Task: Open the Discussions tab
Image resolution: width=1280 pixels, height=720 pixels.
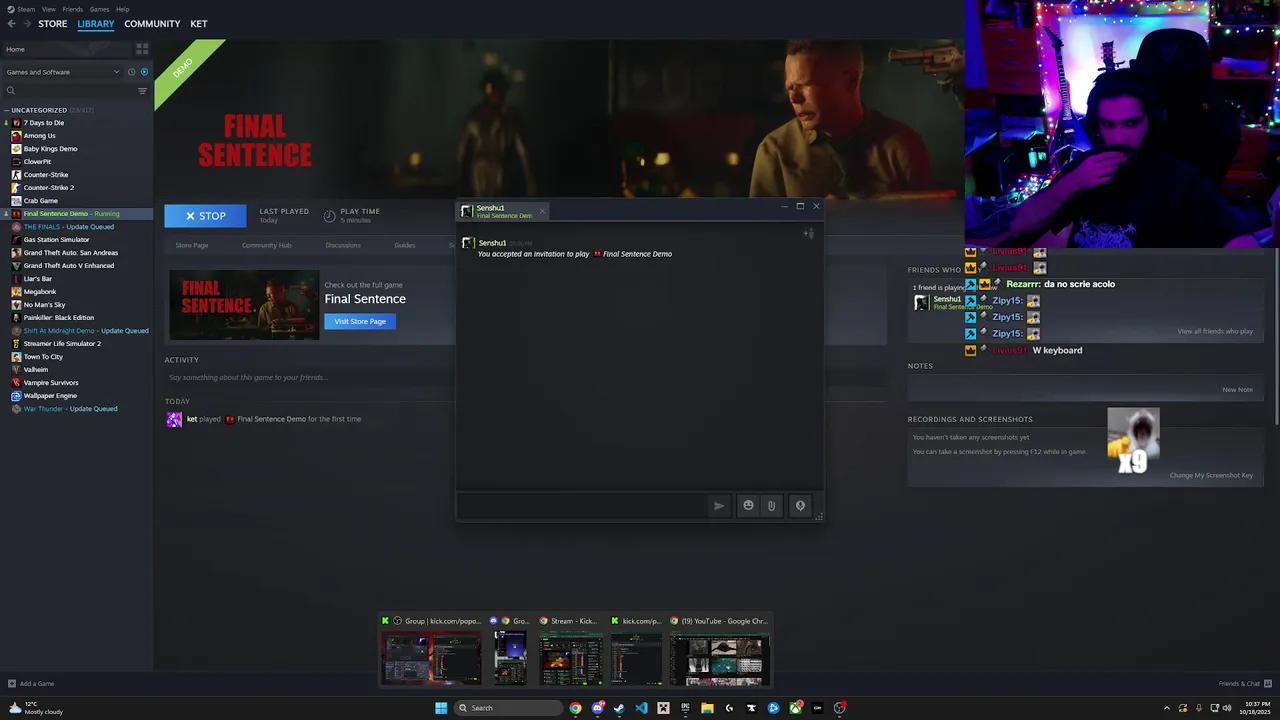Action: click(x=343, y=245)
